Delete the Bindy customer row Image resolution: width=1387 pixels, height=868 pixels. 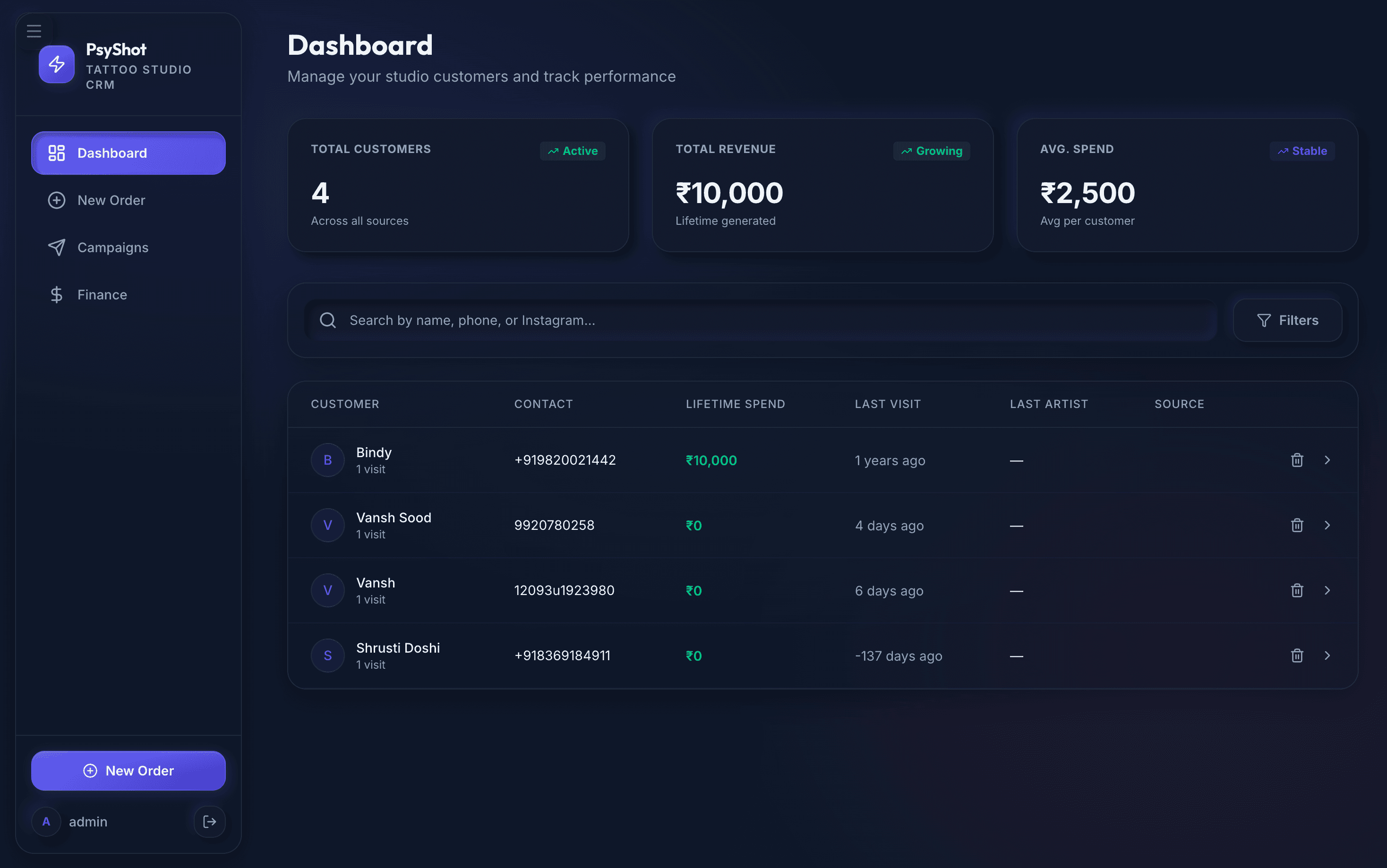(x=1297, y=460)
